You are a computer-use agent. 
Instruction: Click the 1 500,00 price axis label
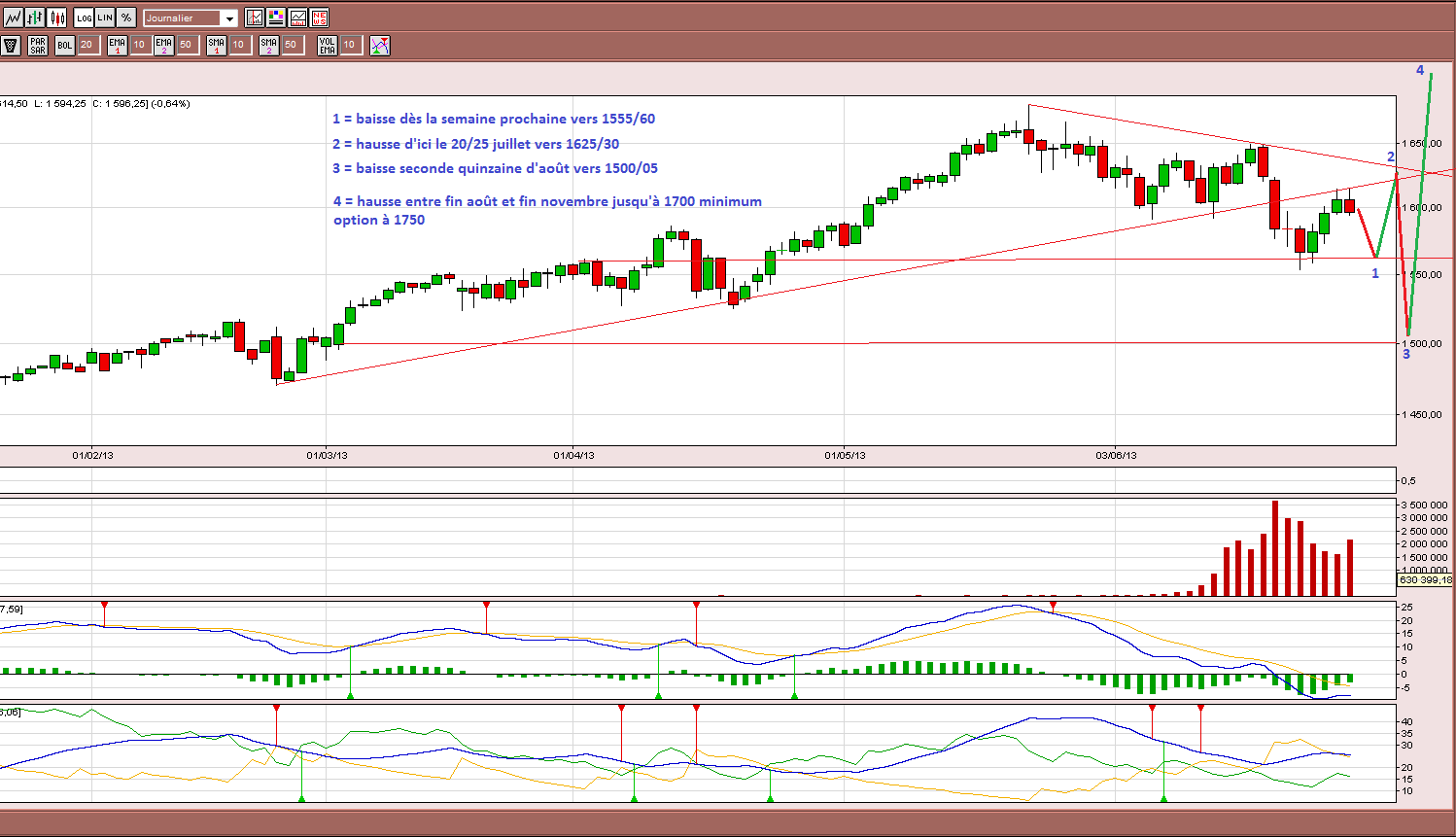click(1422, 343)
